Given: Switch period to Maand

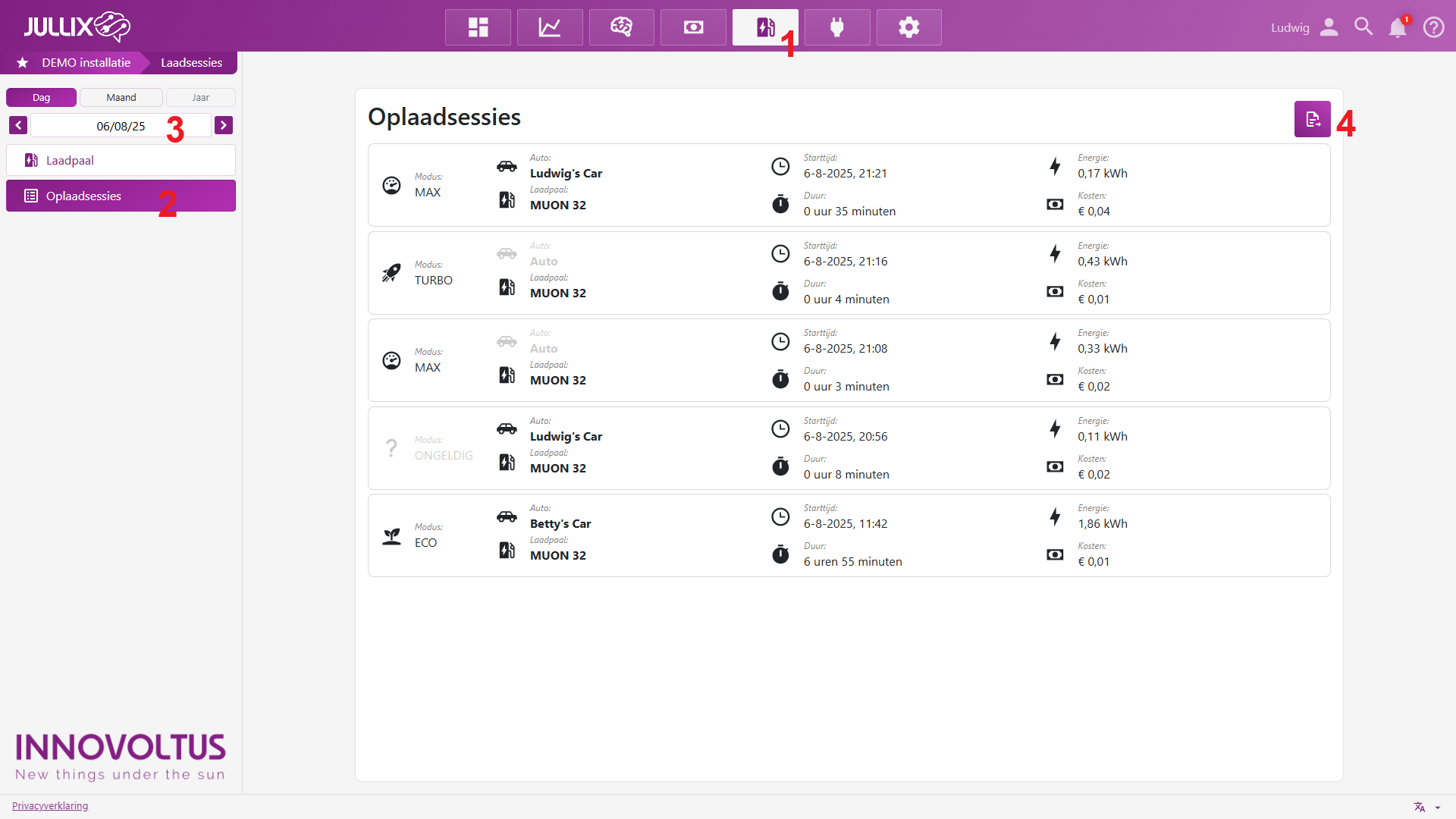Looking at the screenshot, I should tap(121, 98).
